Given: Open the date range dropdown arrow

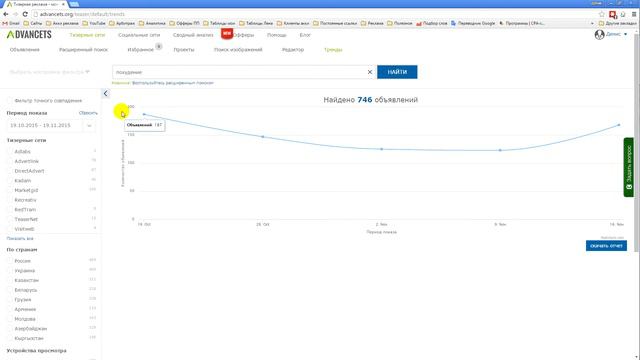Looking at the screenshot, I should [x=89, y=126].
